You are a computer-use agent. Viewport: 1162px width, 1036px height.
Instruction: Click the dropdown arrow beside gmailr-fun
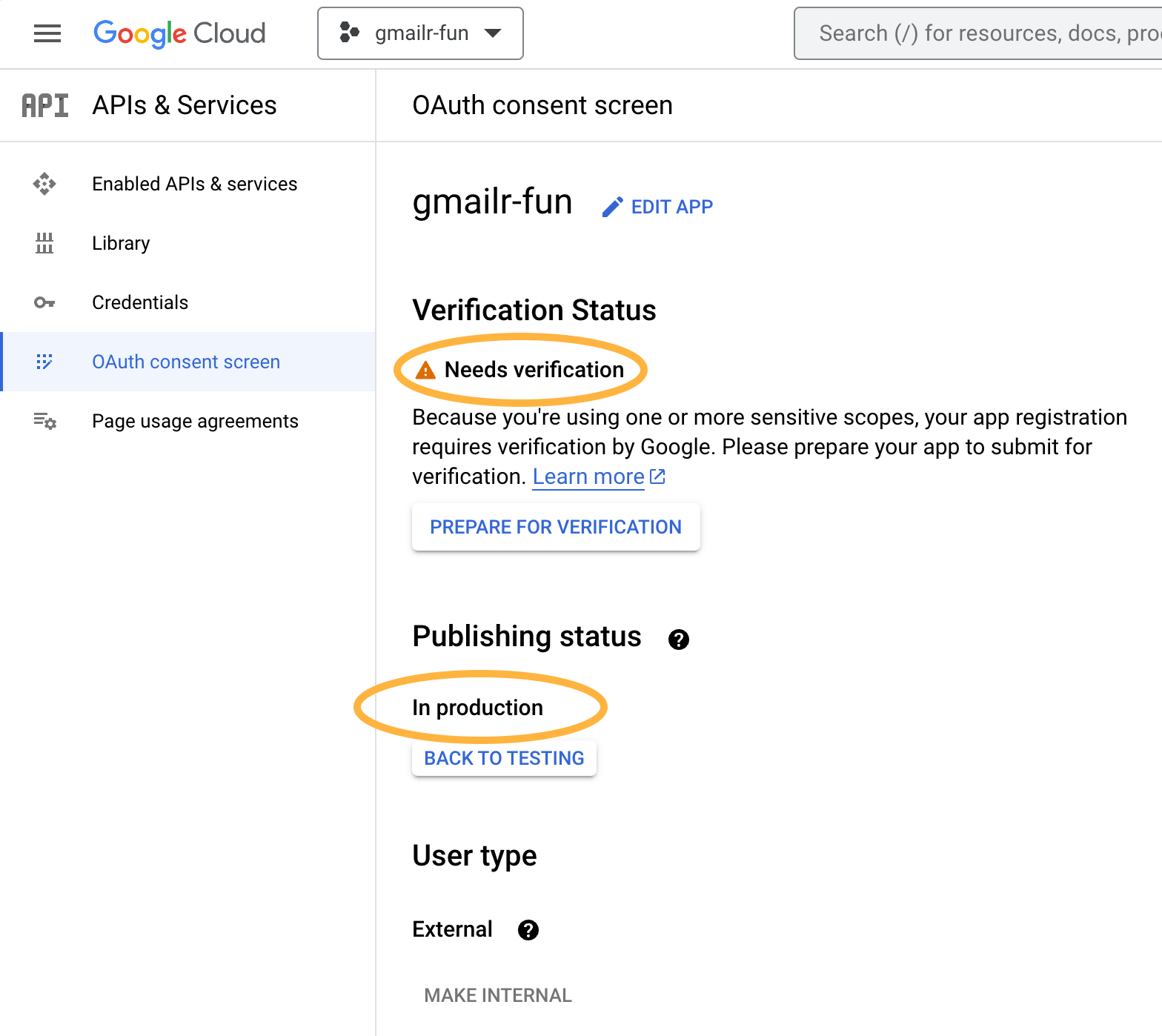point(493,33)
